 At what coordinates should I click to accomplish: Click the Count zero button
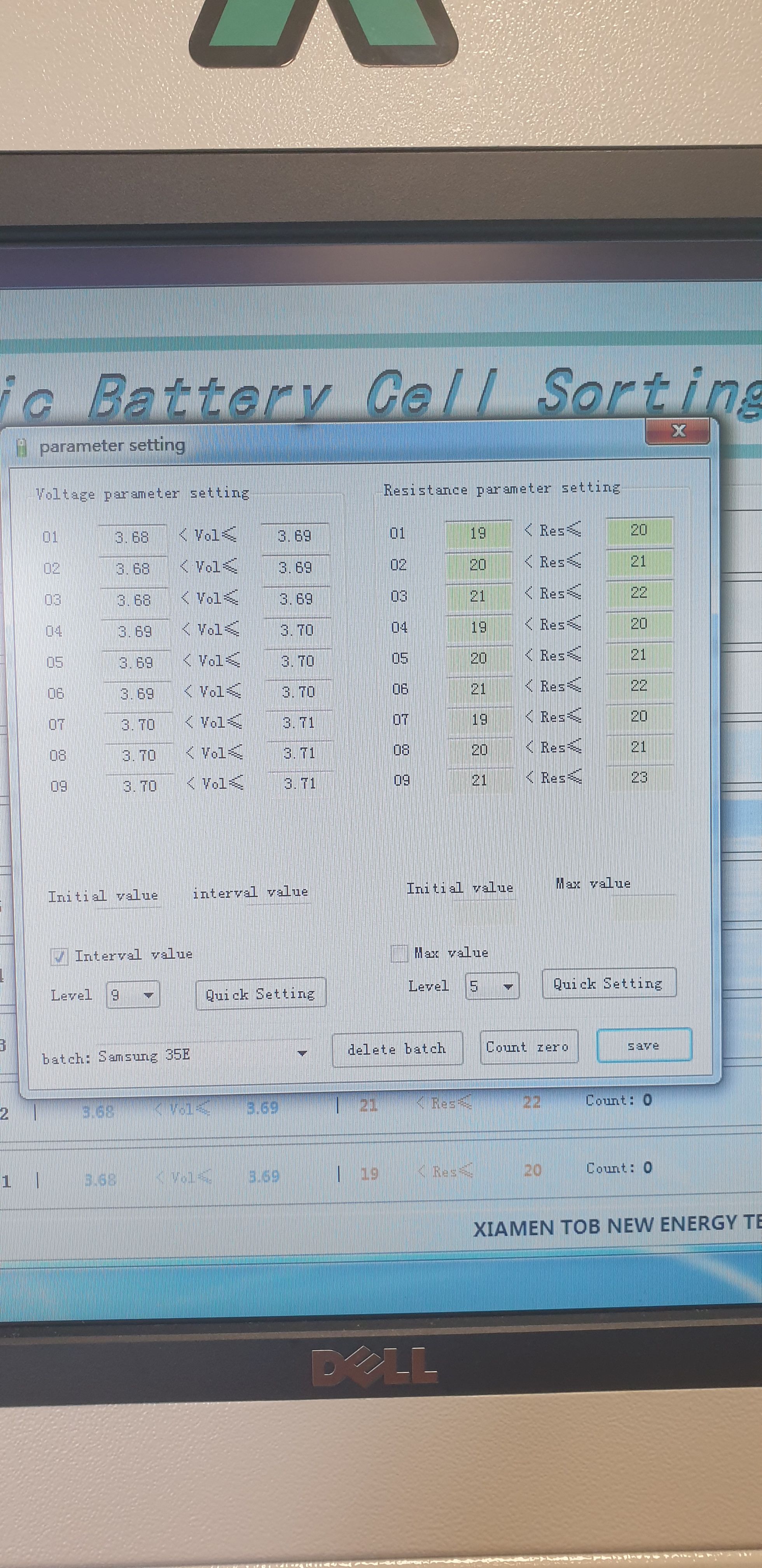coord(528,1047)
